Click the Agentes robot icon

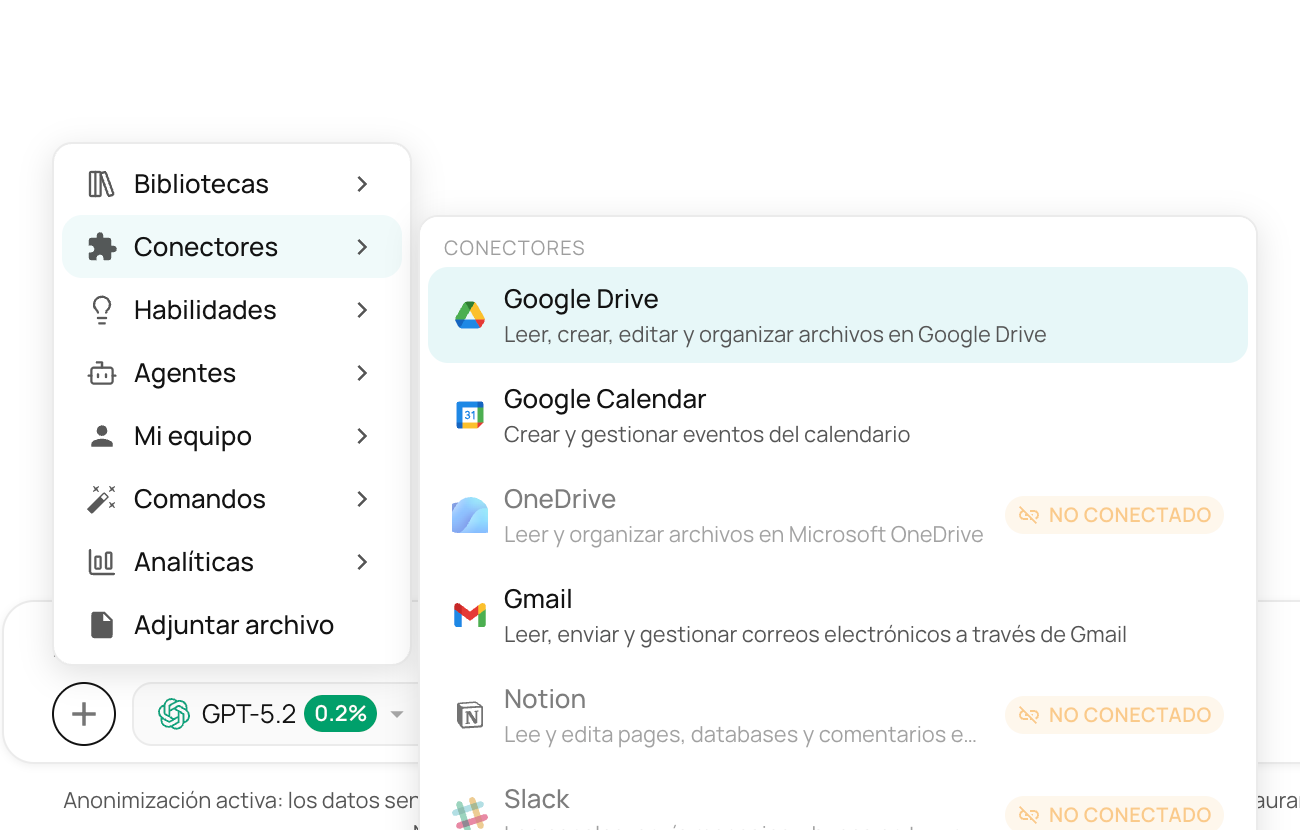click(x=101, y=373)
